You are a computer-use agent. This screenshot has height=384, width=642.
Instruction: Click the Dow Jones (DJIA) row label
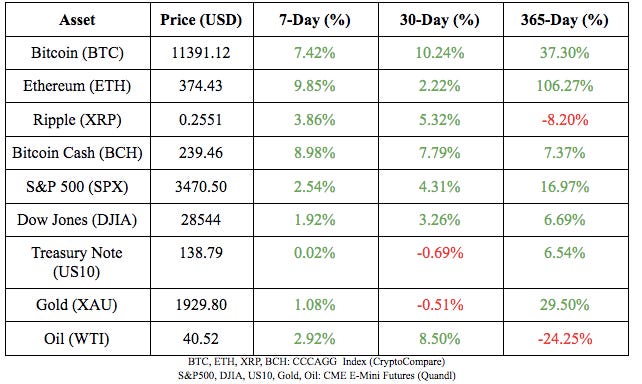(x=77, y=220)
